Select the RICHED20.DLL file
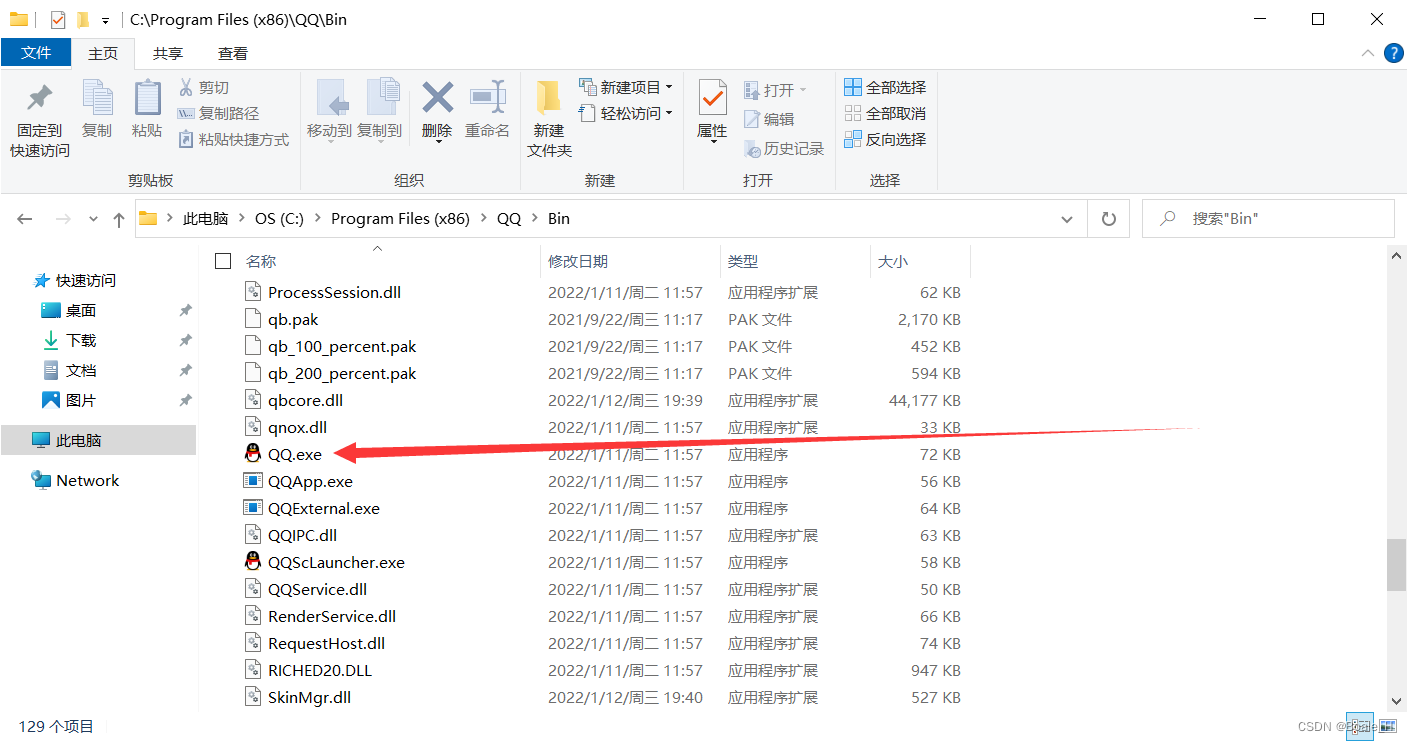The height and width of the screenshot is (742, 1408). pyautogui.click(x=320, y=670)
